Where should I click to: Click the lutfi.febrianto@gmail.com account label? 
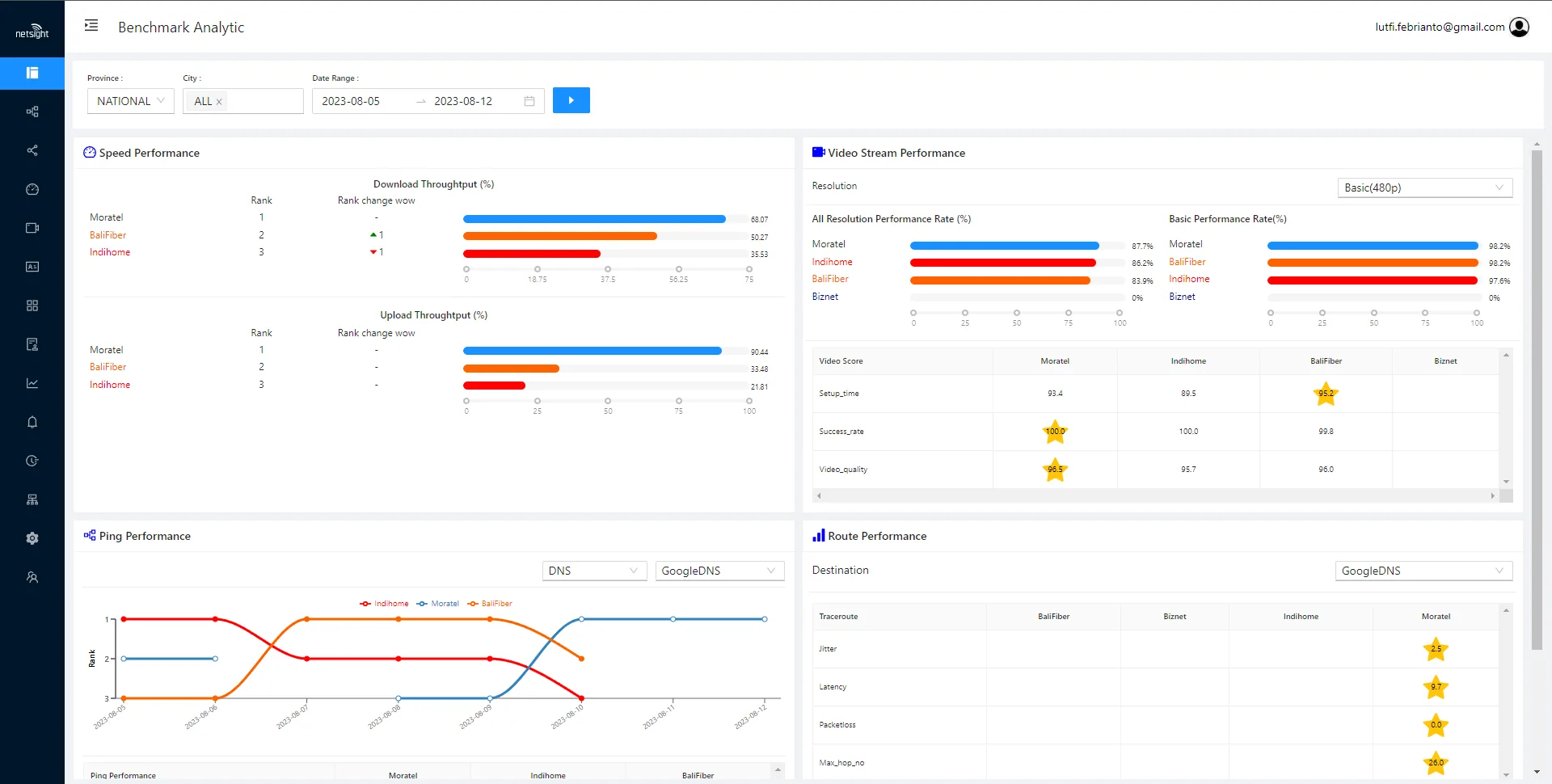tap(1440, 27)
